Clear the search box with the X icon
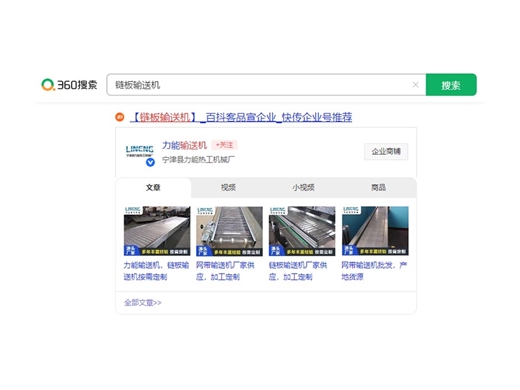The height and width of the screenshot is (390, 520). coord(415,85)
